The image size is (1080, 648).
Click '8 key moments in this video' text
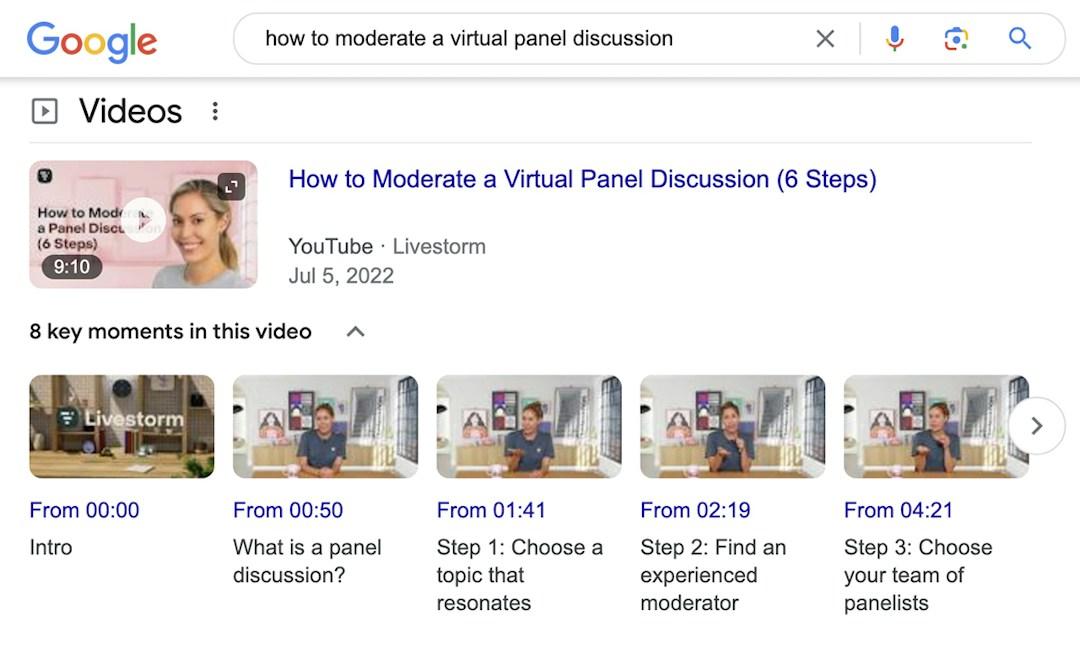pyautogui.click(x=170, y=331)
